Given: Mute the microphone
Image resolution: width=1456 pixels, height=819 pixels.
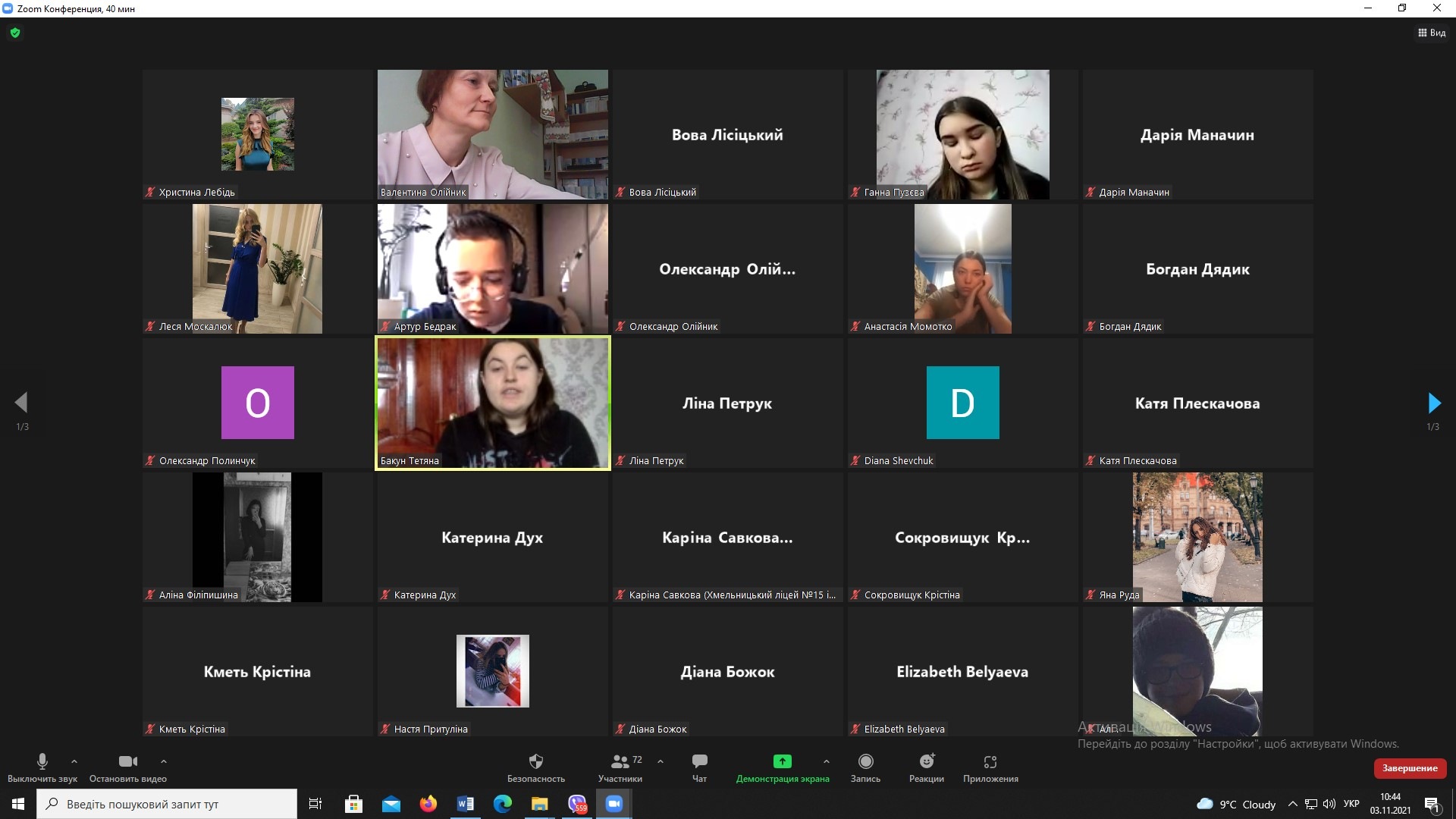Looking at the screenshot, I should click(42, 761).
